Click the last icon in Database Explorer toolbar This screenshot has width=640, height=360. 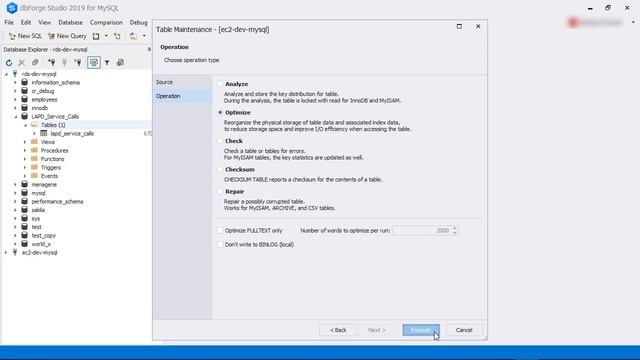[120, 63]
